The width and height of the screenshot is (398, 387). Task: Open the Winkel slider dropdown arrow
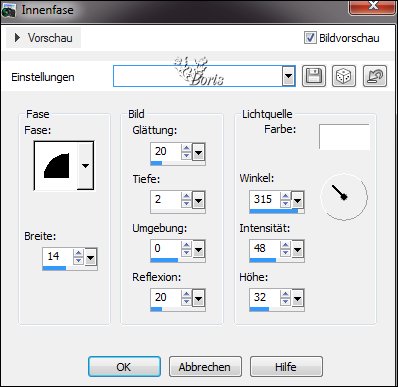[x=297, y=200]
